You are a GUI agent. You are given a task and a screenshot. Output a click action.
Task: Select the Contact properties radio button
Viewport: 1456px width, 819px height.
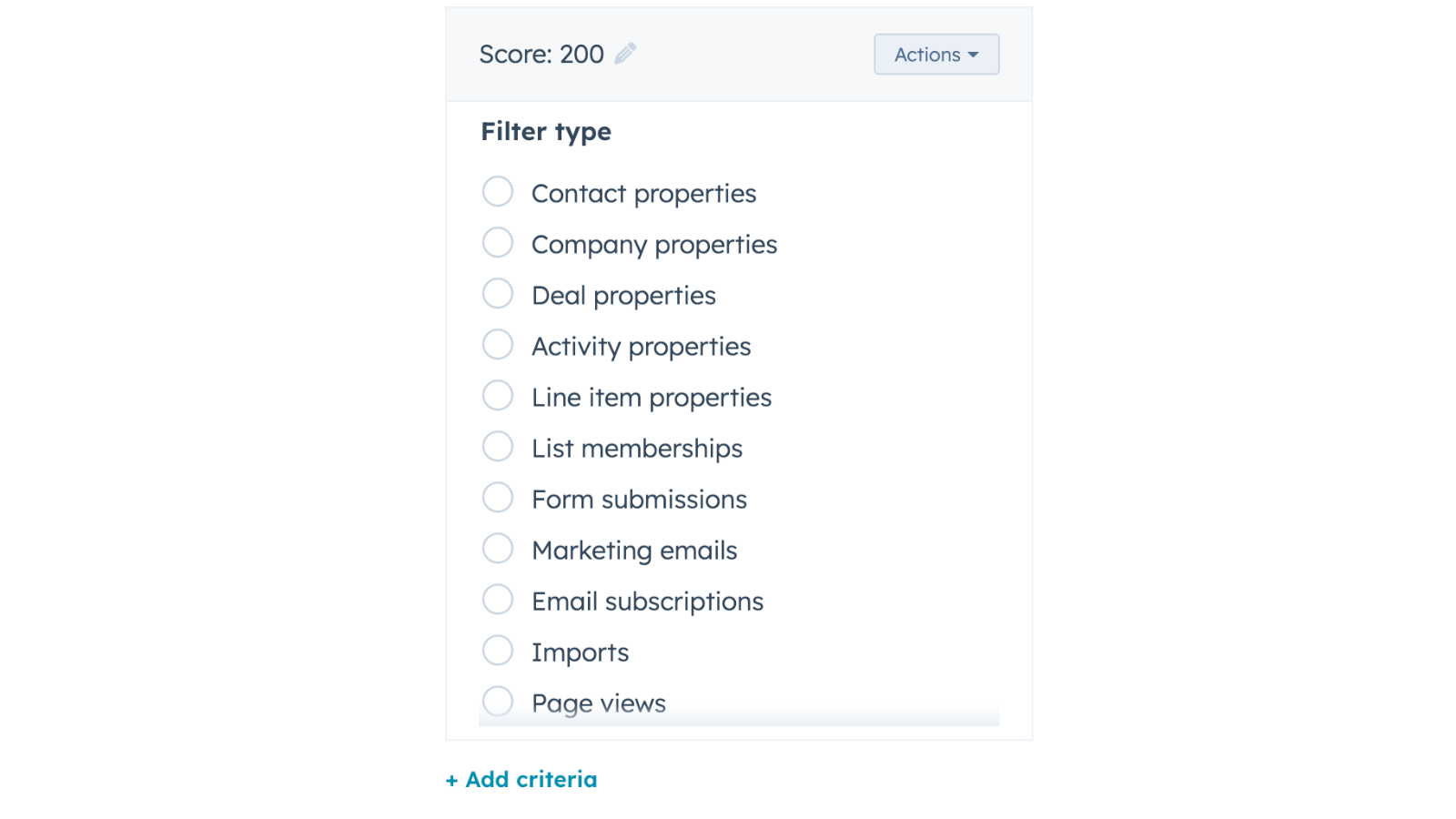pos(498,192)
